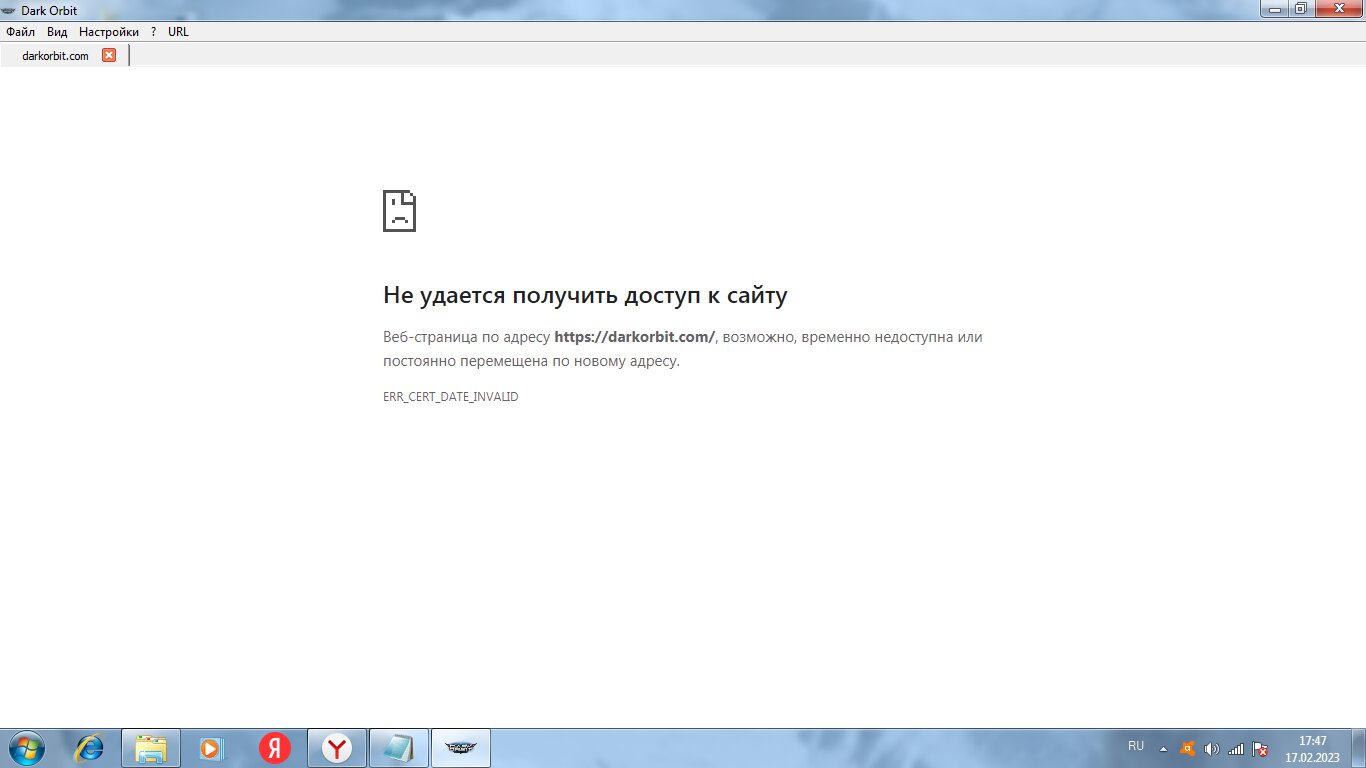Restore down the Dark Orbit window

[x=1301, y=9]
